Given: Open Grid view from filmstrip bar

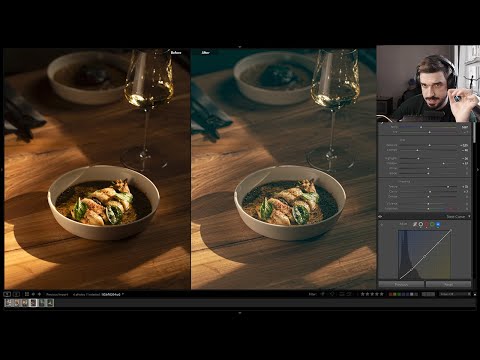Looking at the screenshot, I should point(27,294).
